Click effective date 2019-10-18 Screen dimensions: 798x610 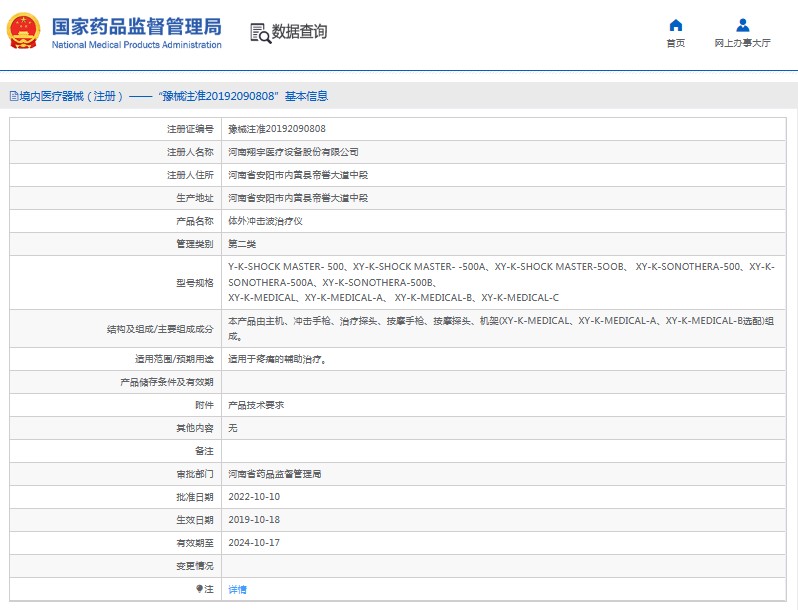click(x=254, y=519)
